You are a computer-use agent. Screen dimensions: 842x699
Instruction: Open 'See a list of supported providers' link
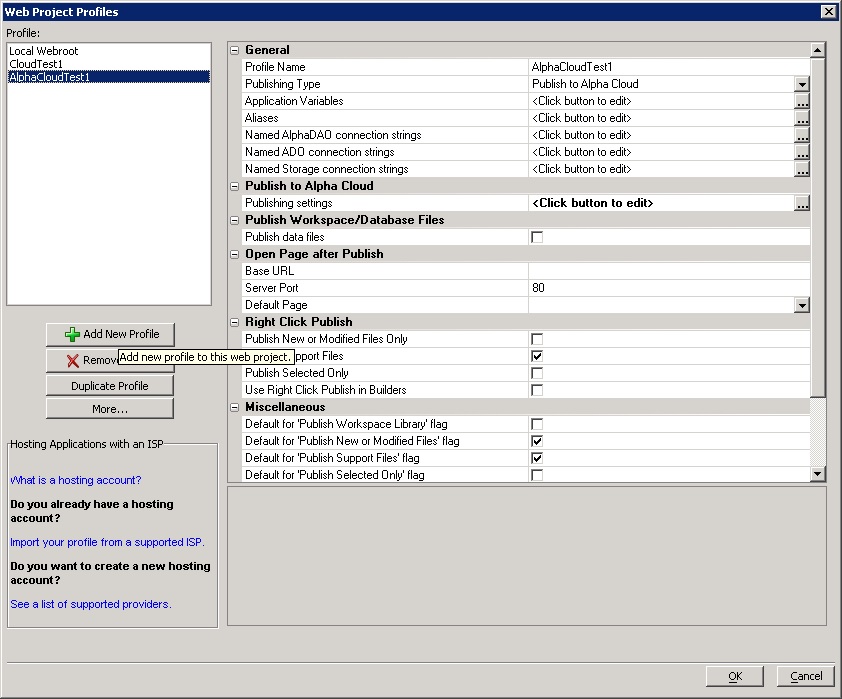91,604
